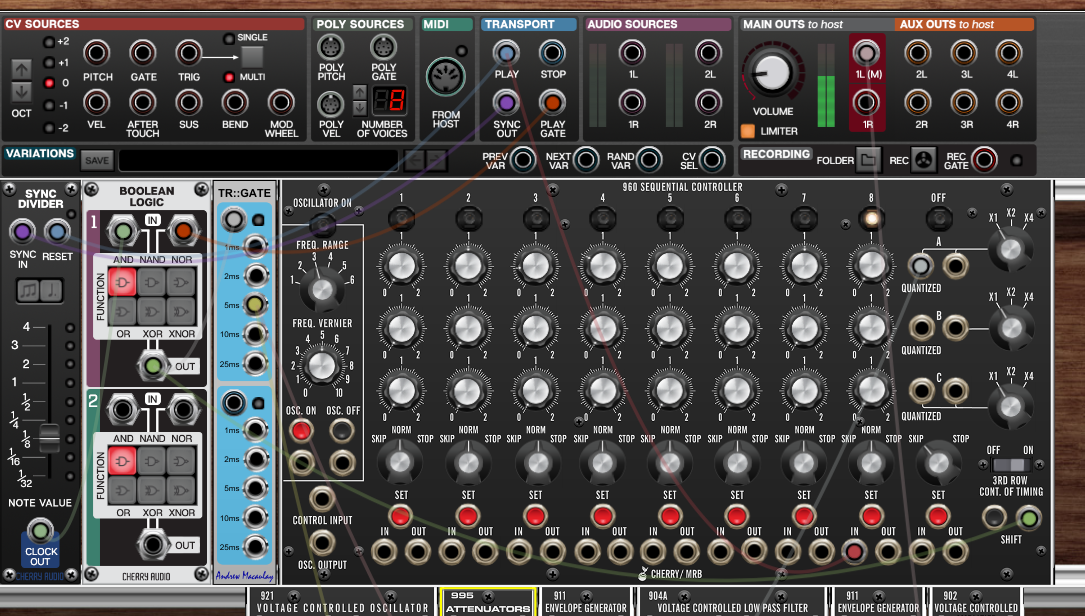
Task: Open the 995 Attenuators module tab
Action: [x=488, y=602]
